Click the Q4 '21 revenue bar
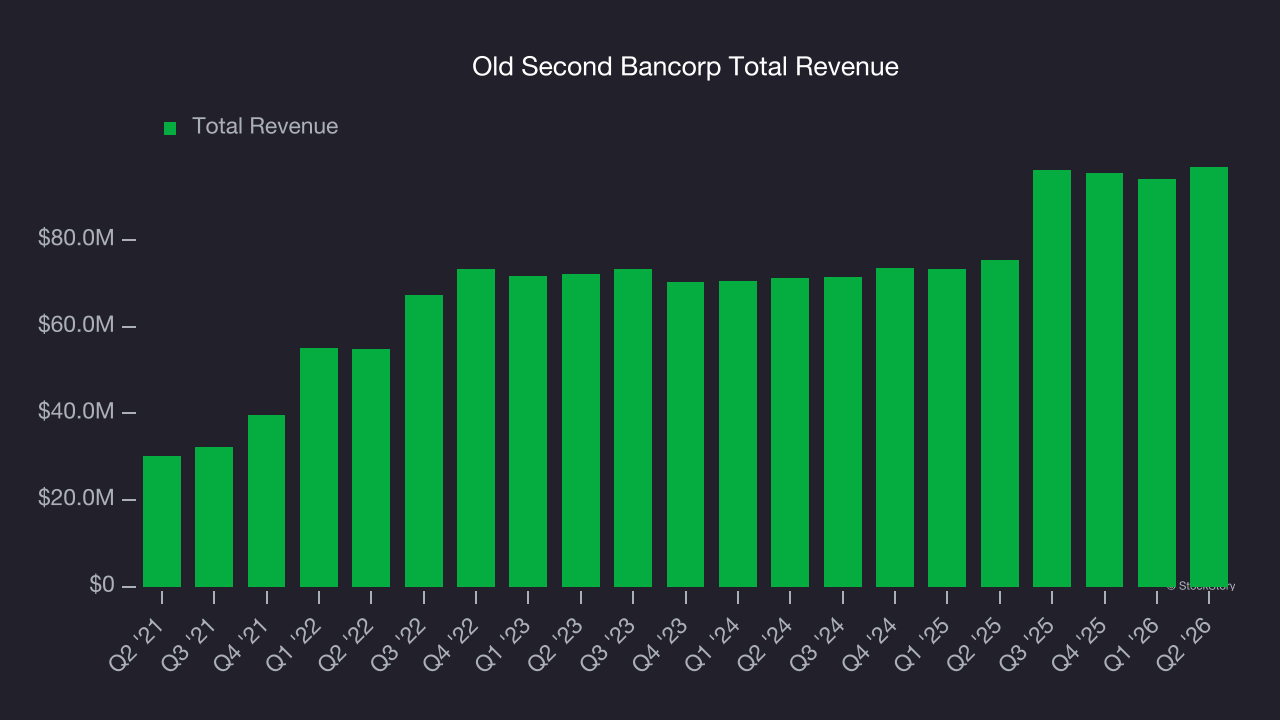Viewport: 1280px width, 720px height. coord(266,501)
